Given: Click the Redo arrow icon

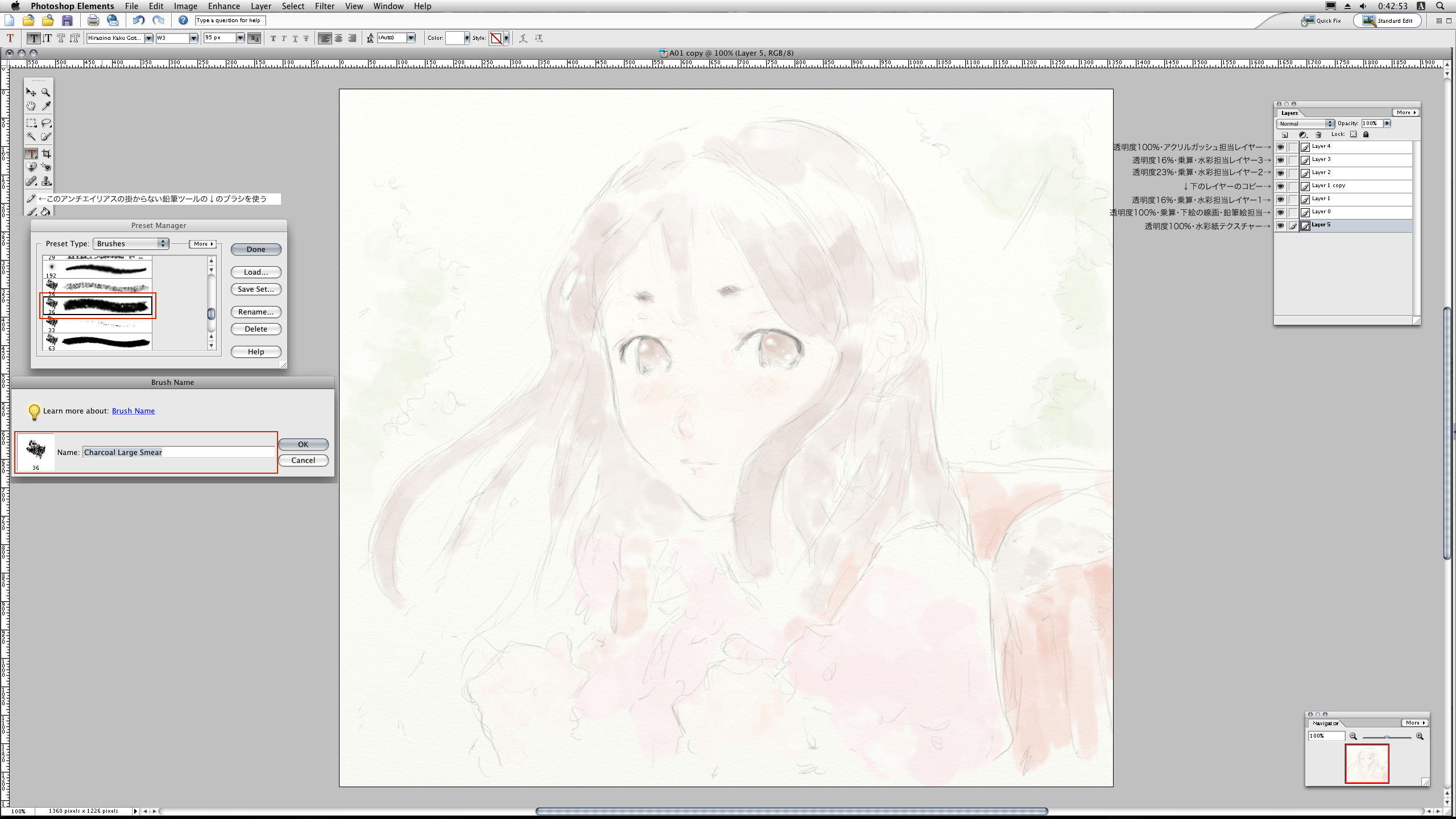Looking at the screenshot, I should [x=158, y=20].
